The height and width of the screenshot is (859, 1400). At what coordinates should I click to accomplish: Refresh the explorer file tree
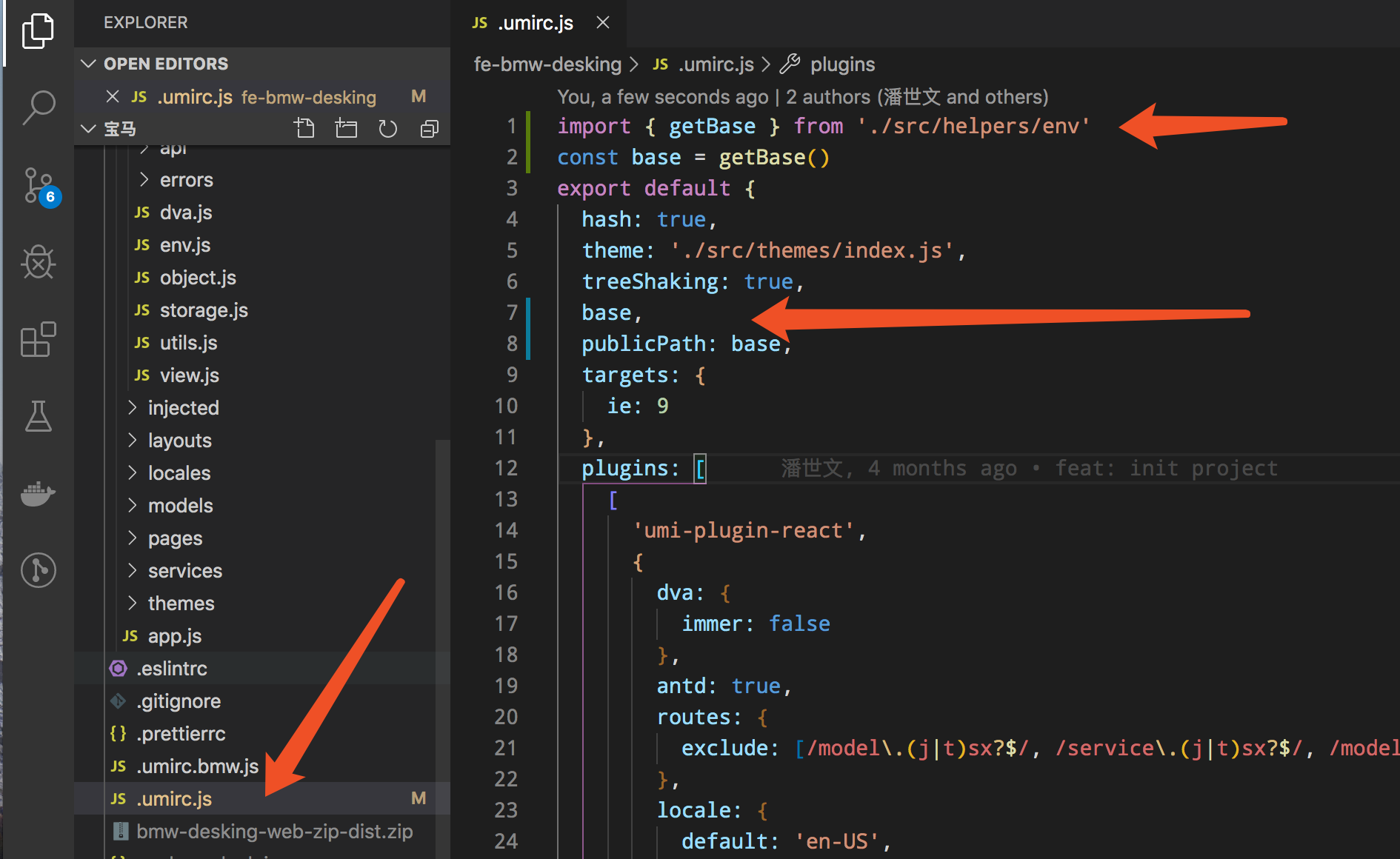(387, 129)
